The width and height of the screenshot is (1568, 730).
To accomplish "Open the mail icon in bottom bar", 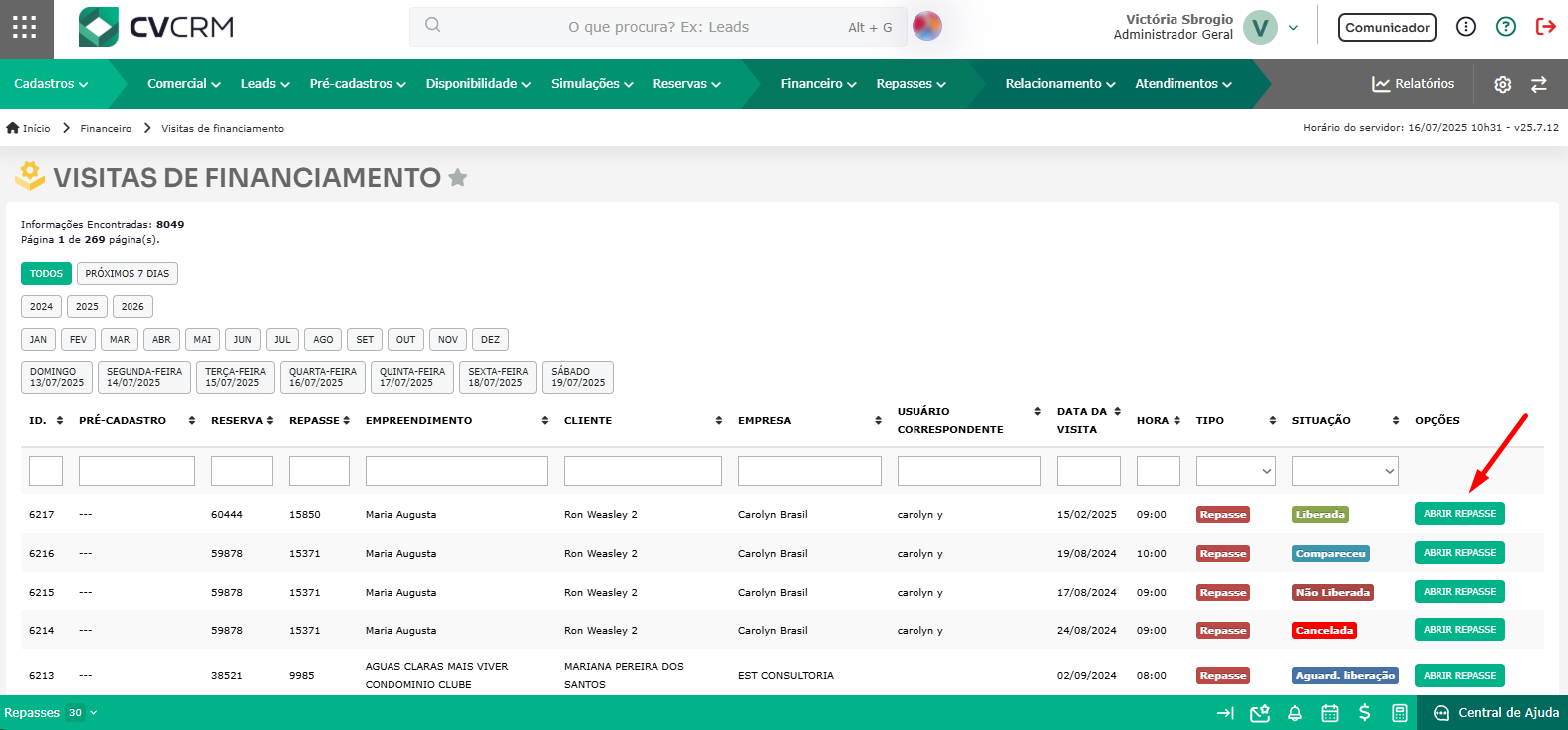I will pyautogui.click(x=1260, y=713).
